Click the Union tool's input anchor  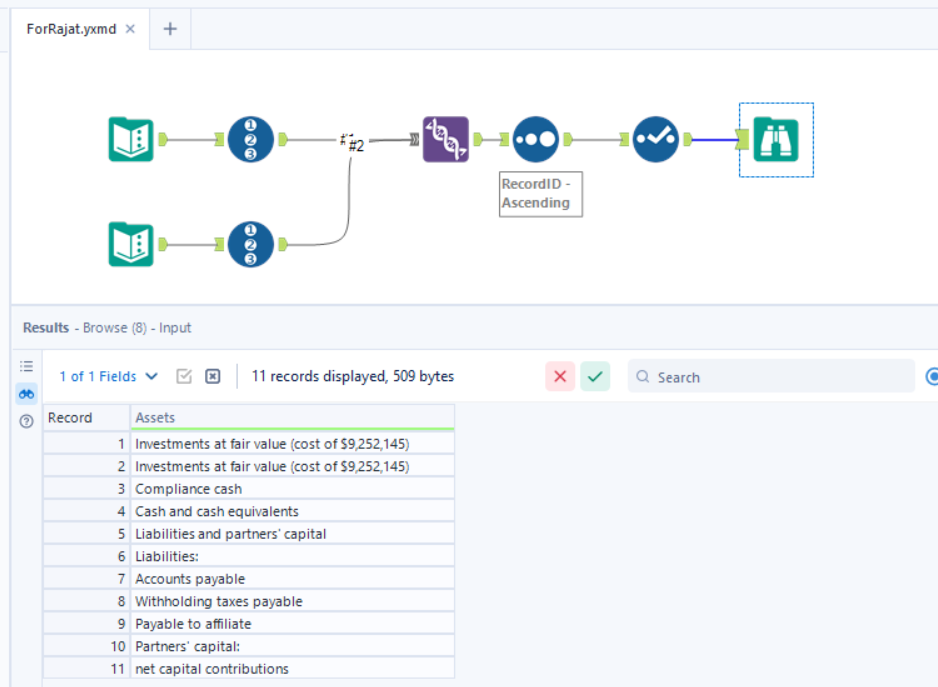pyautogui.click(x=415, y=139)
